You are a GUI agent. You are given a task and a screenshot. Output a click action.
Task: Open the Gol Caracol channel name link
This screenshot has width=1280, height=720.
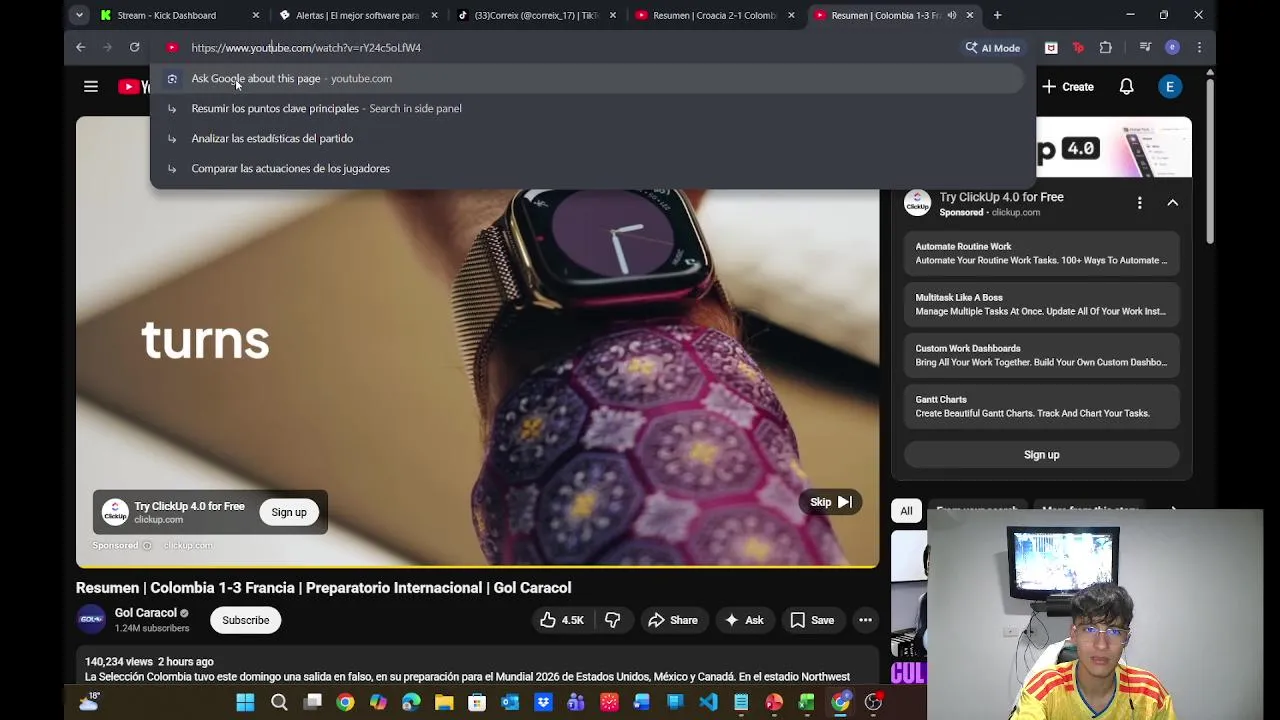(145, 613)
